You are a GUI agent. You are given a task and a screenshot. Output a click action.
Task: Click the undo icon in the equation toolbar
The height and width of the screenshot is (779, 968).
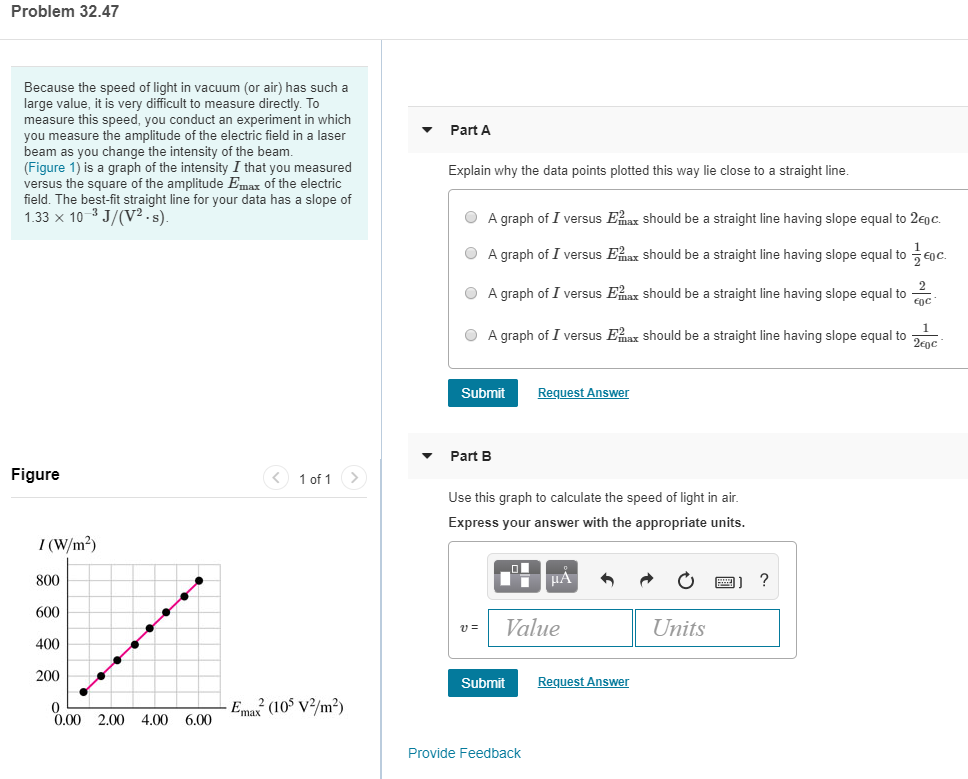(x=609, y=577)
